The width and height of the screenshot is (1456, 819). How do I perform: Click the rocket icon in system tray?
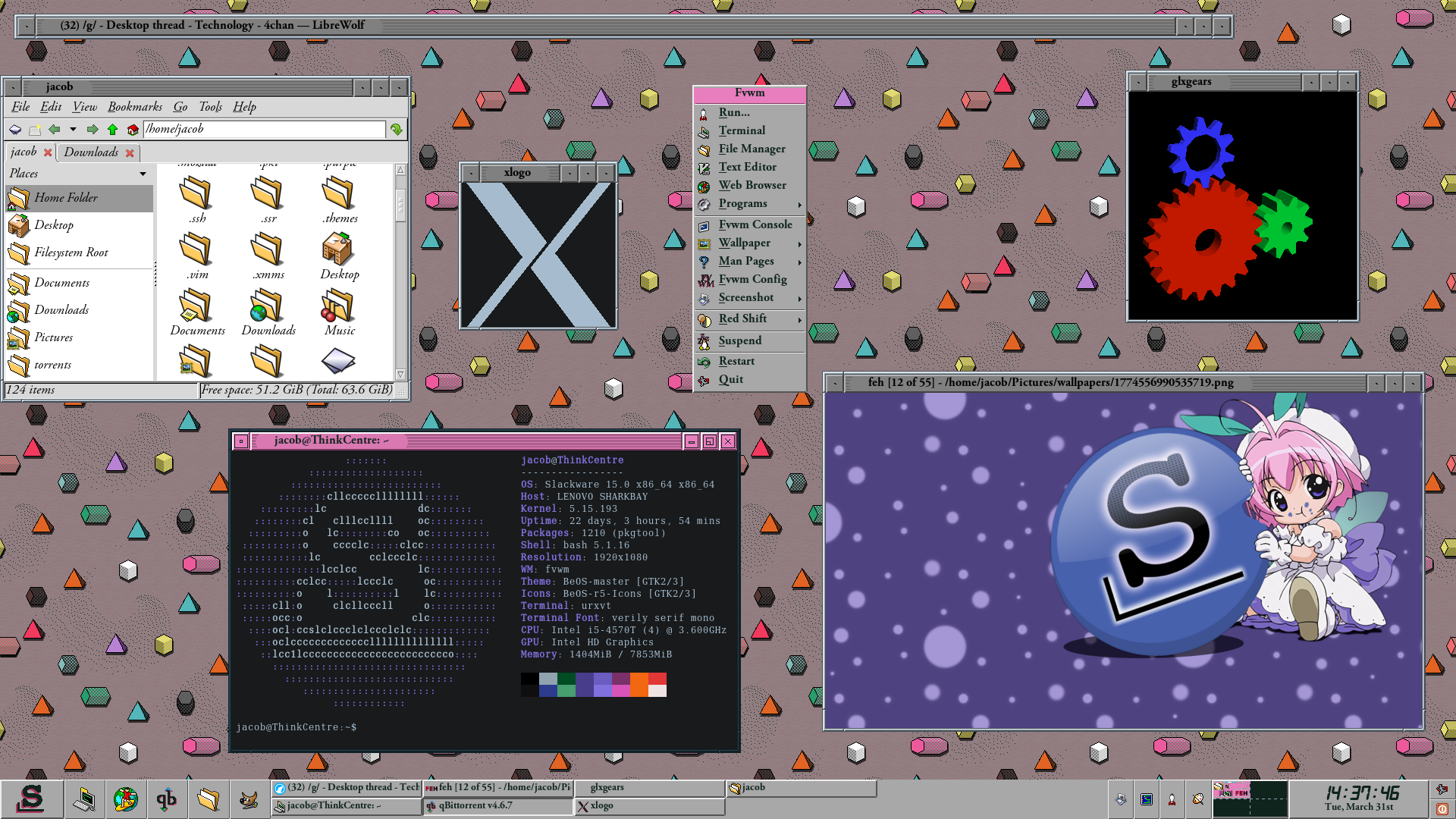click(1172, 799)
